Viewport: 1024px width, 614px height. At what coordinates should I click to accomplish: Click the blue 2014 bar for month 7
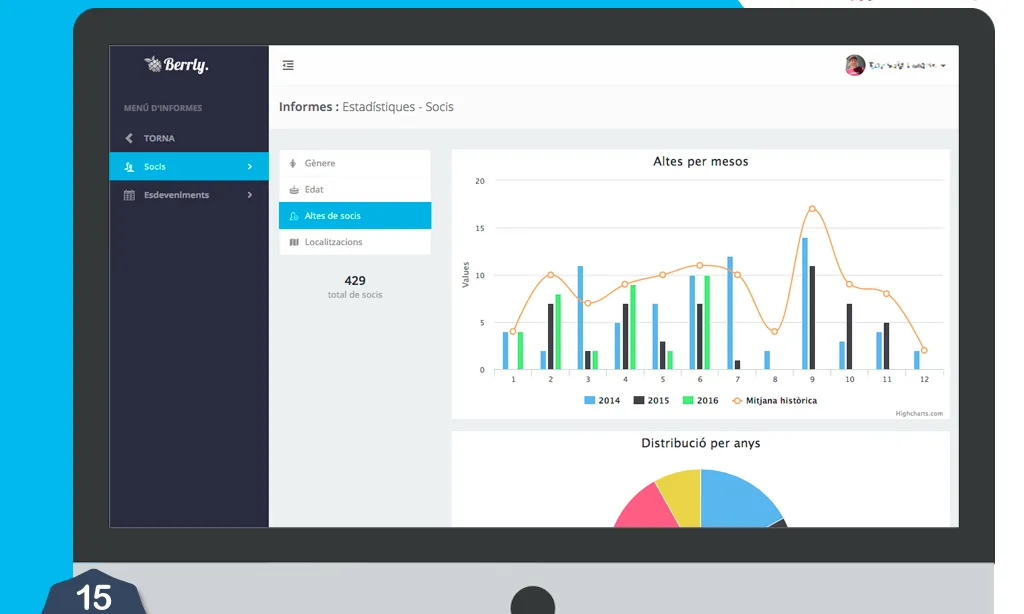tap(730, 313)
